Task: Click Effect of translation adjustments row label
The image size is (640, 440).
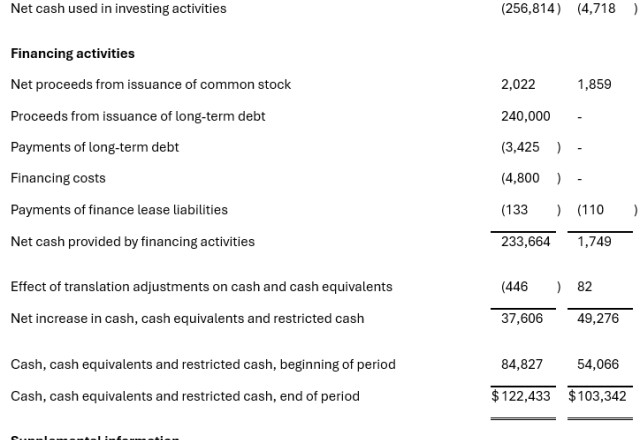Action: (202, 287)
